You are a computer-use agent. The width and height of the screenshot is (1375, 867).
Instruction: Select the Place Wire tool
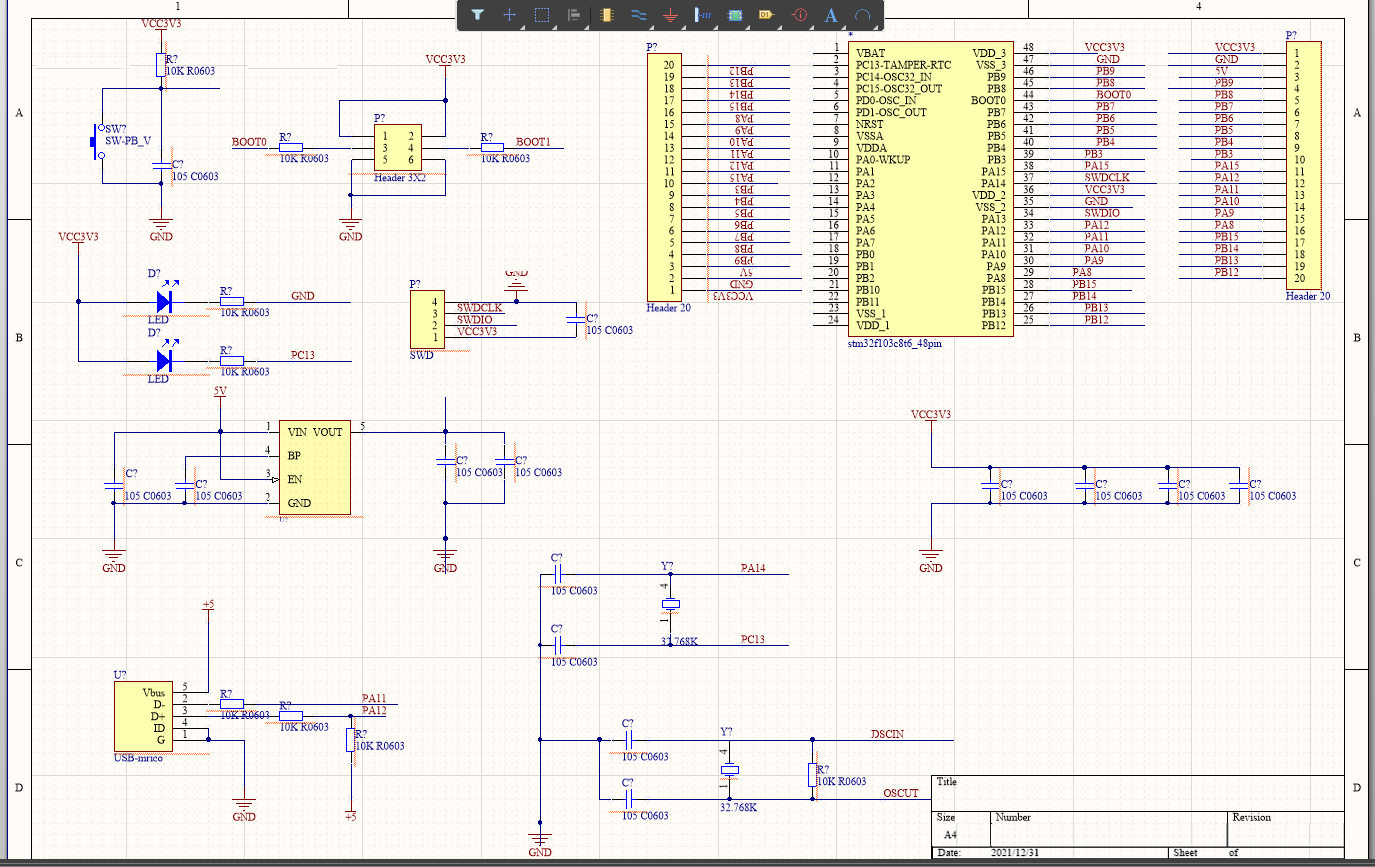(638, 15)
